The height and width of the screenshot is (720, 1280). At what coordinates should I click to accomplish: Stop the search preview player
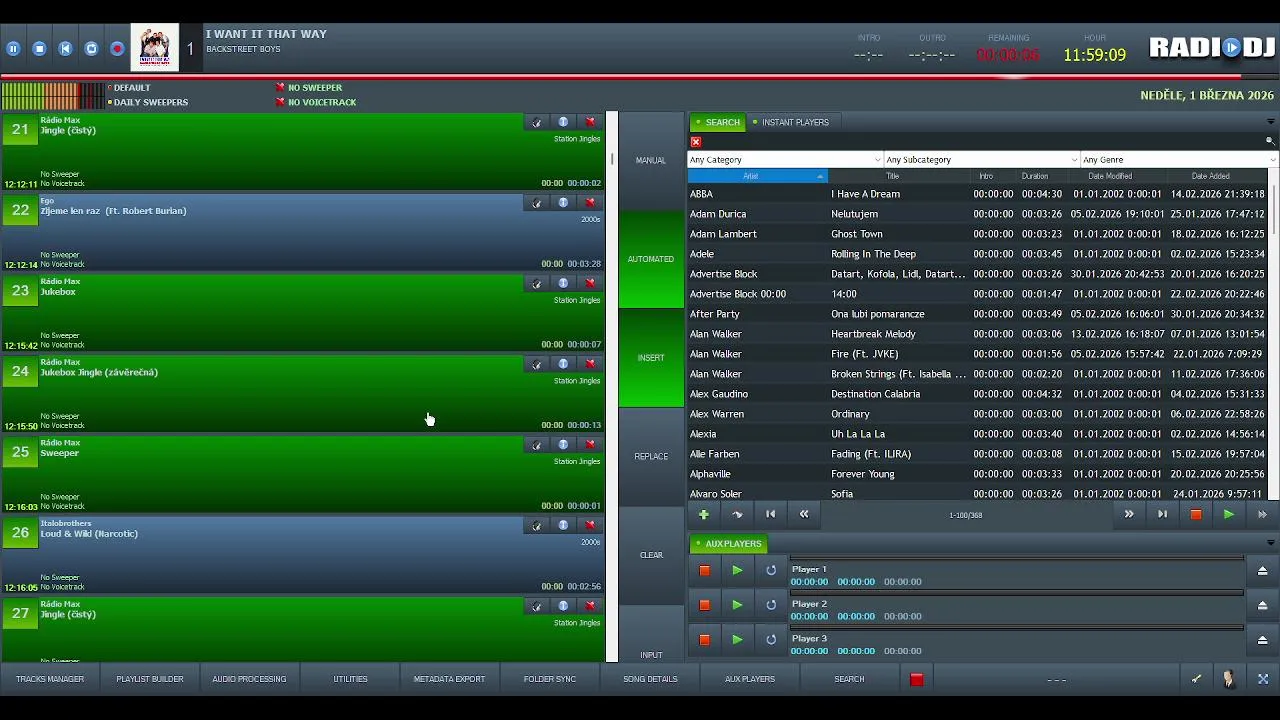(x=1195, y=514)
